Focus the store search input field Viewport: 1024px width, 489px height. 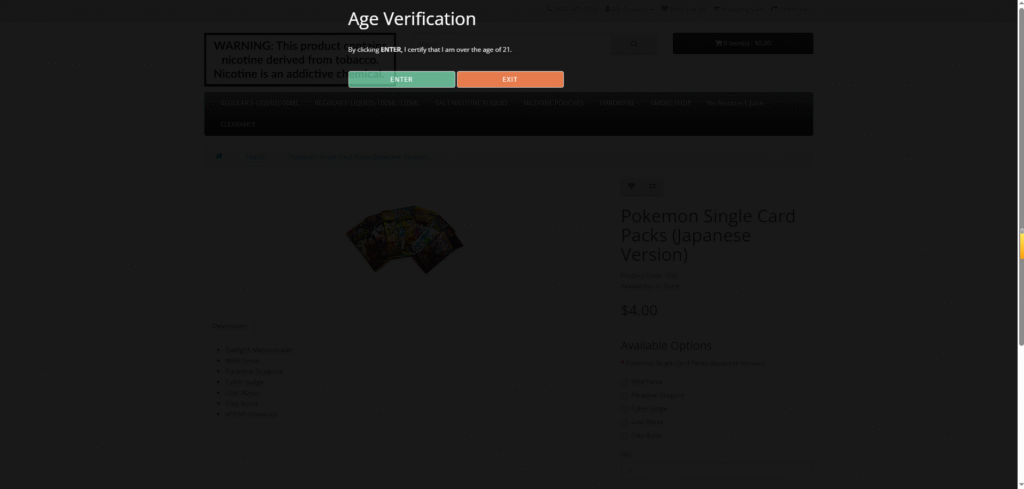(511, 44)
